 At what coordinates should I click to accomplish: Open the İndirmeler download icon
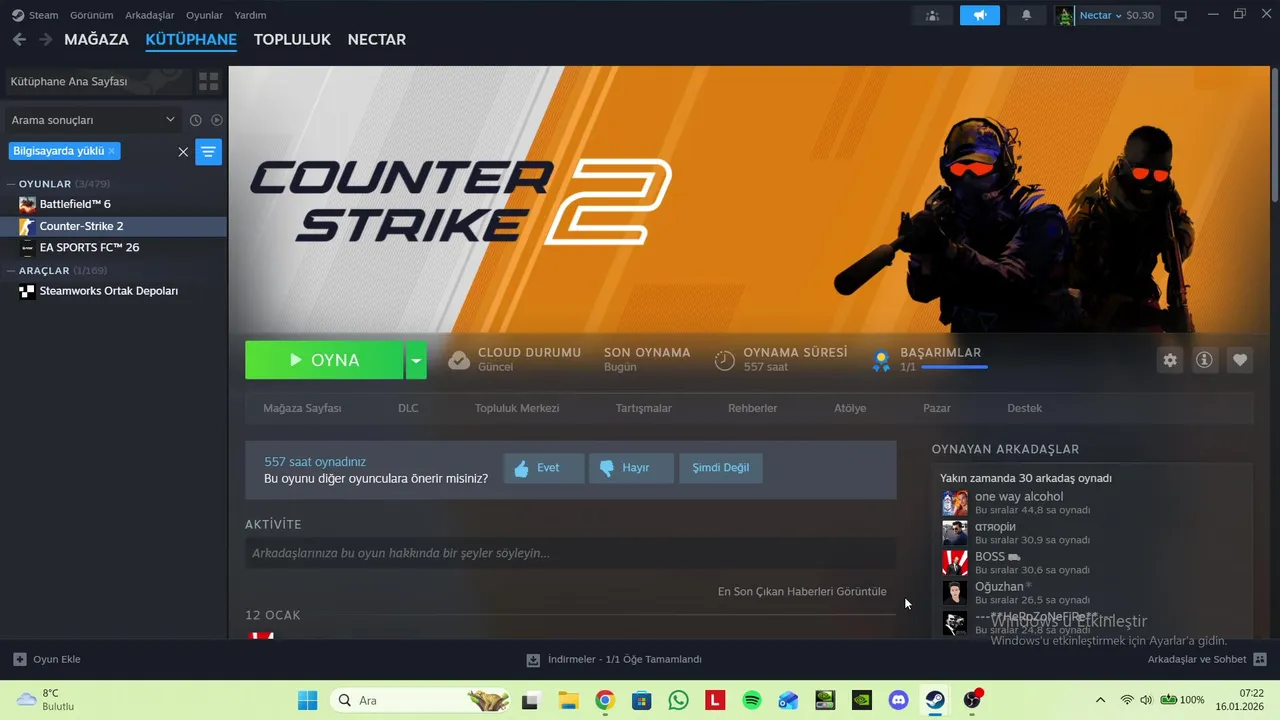coord(533,659)
